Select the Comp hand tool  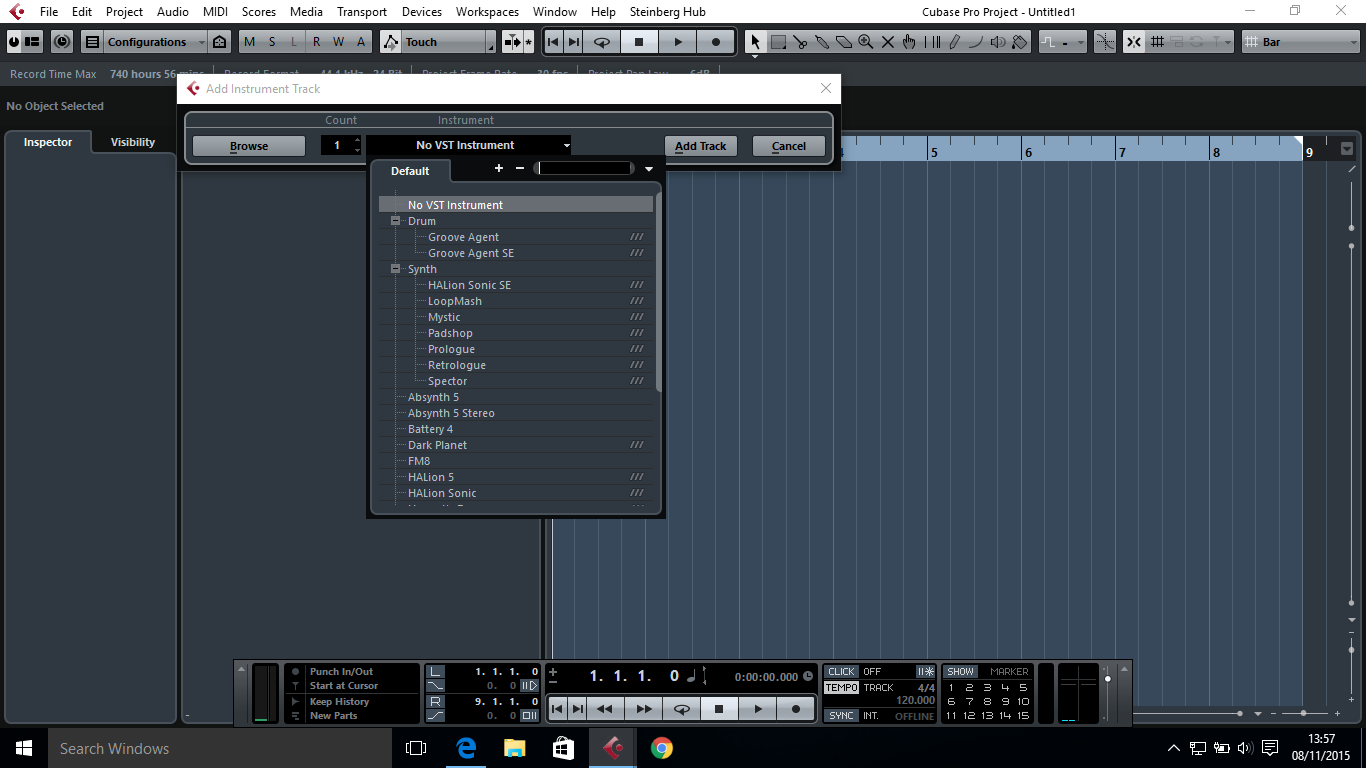point(909,42)
